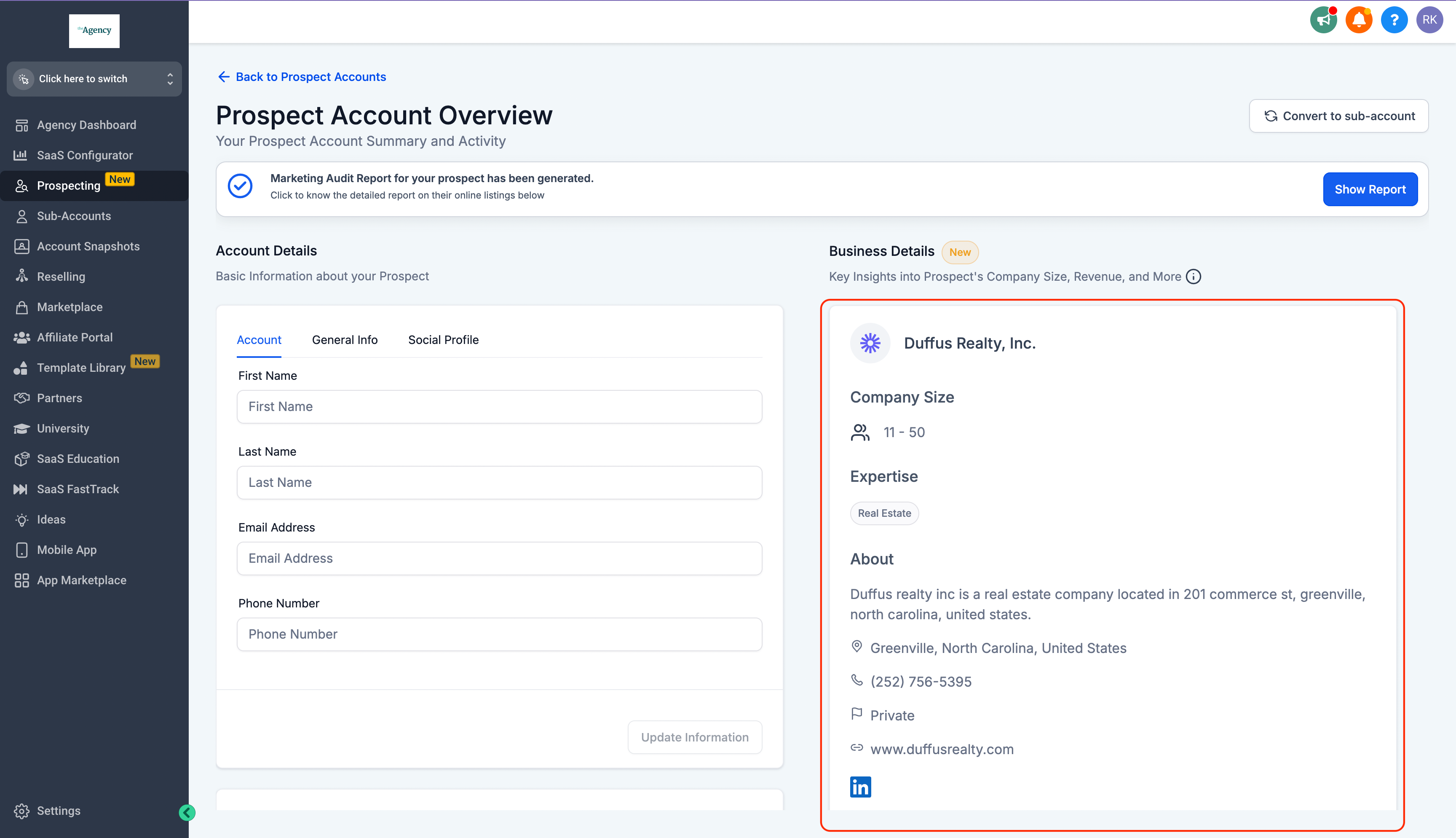
Task: Switch to the General Info tab
Action: click(x=345, y=340)
